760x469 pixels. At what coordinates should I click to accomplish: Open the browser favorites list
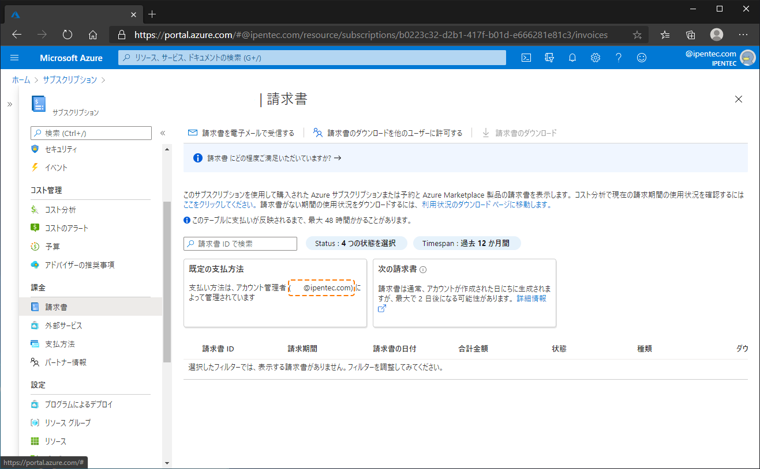pyautogui.click(x=665, y=35)
